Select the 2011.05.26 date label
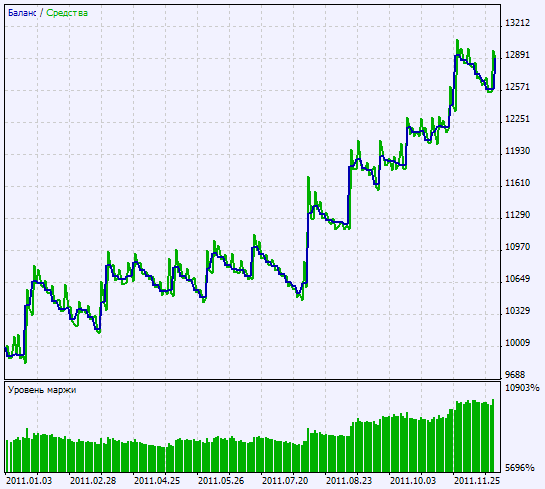 click(221, 481)
